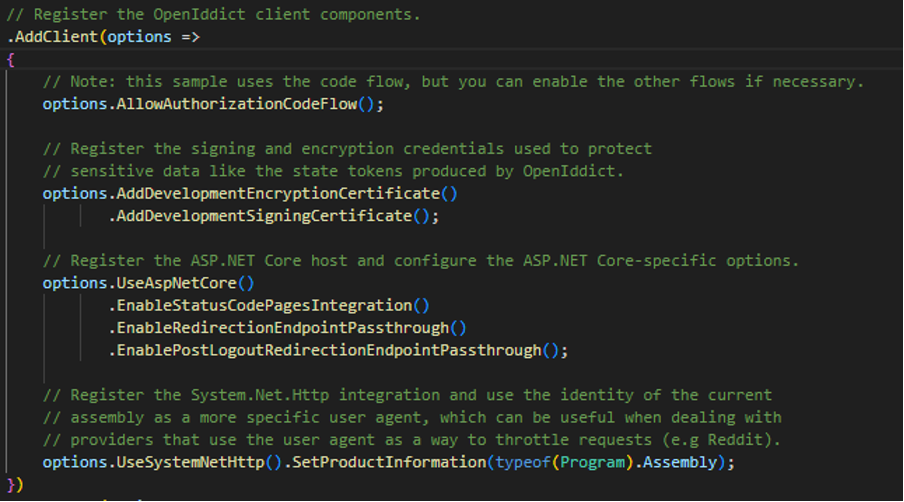Image resolution: width=904 pixels, height=502 pixels.
Task: Click the AddDevelopmentSigningCertificate method
Action: (264, 216)
